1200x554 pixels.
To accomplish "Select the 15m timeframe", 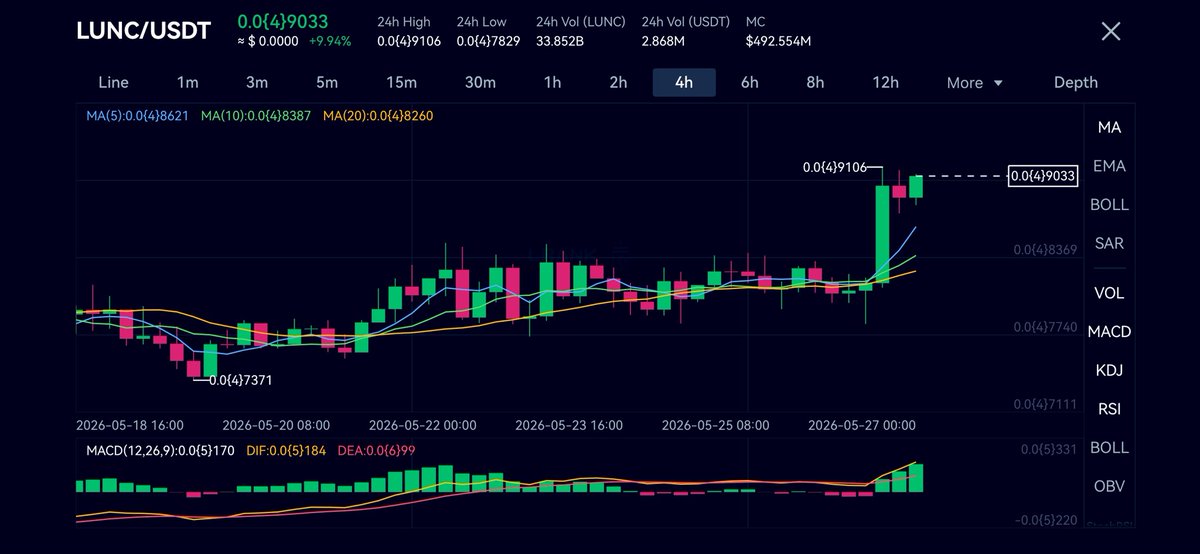I will (x=401, y=83).
